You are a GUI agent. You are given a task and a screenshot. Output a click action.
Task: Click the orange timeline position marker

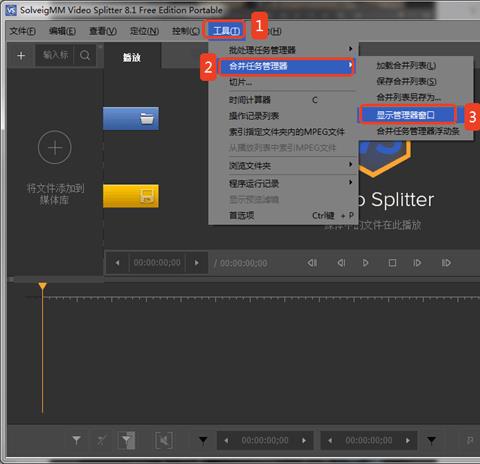[42, 286]
